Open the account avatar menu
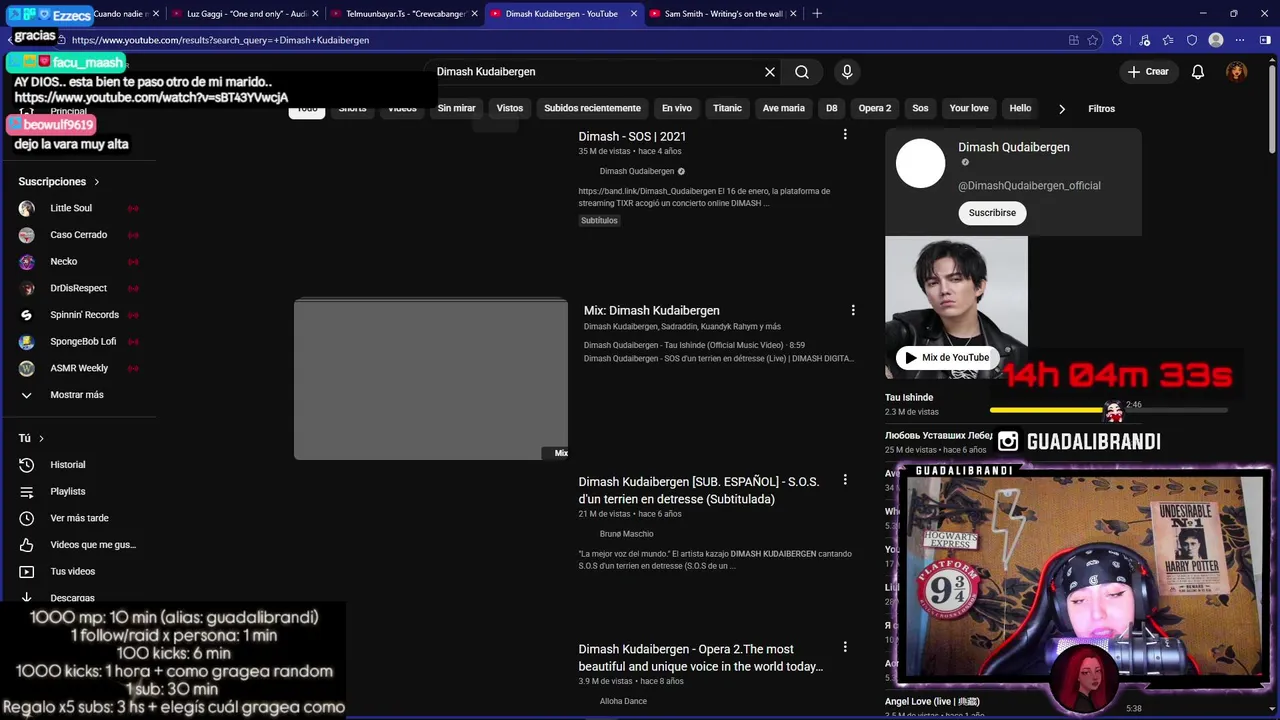 click(x=1237, y=72)
